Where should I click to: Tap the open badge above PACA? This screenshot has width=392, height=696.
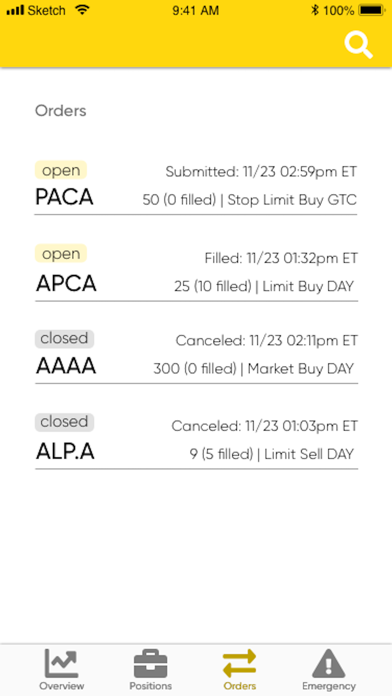[61, 170]
